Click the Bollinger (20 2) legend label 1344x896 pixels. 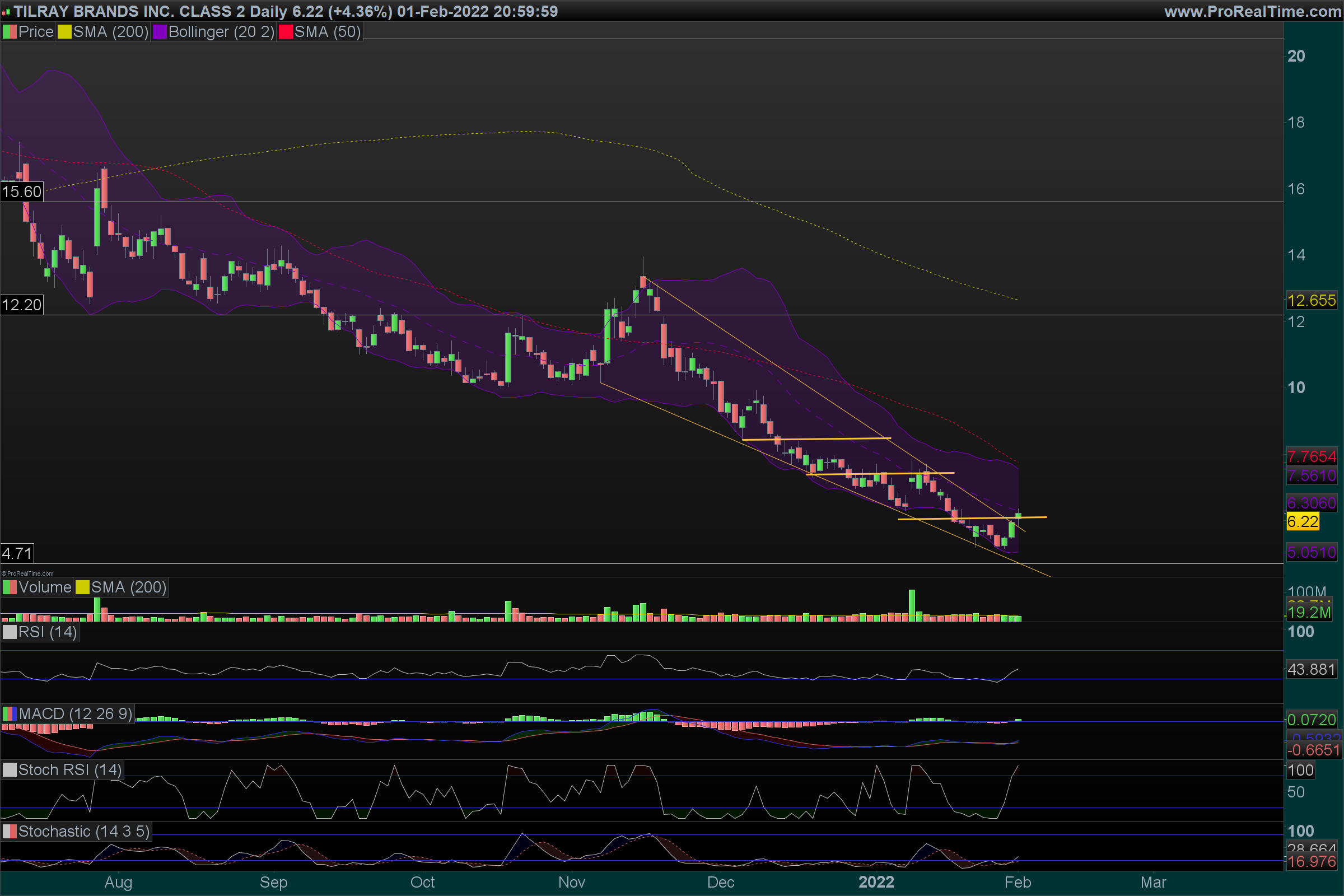pyautogui.click(x=221, y=32)
